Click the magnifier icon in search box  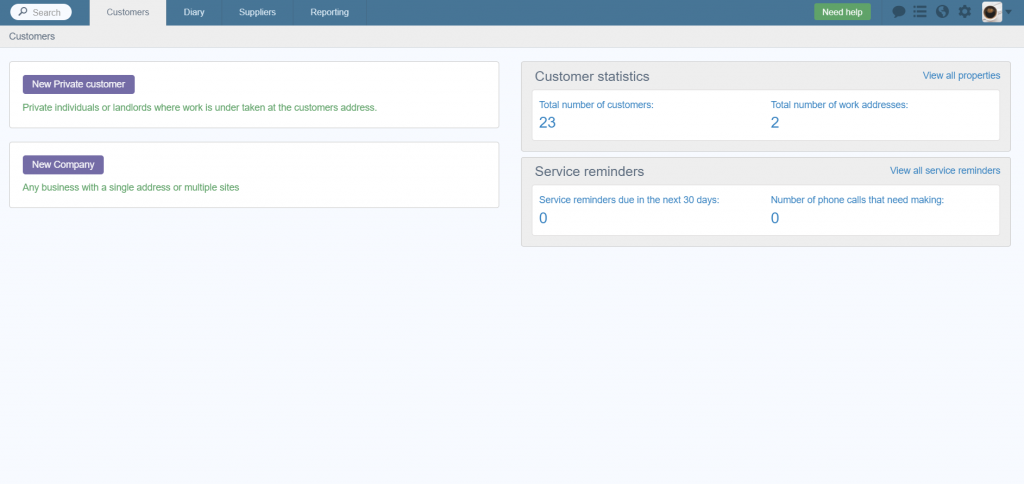coord(23,12)
